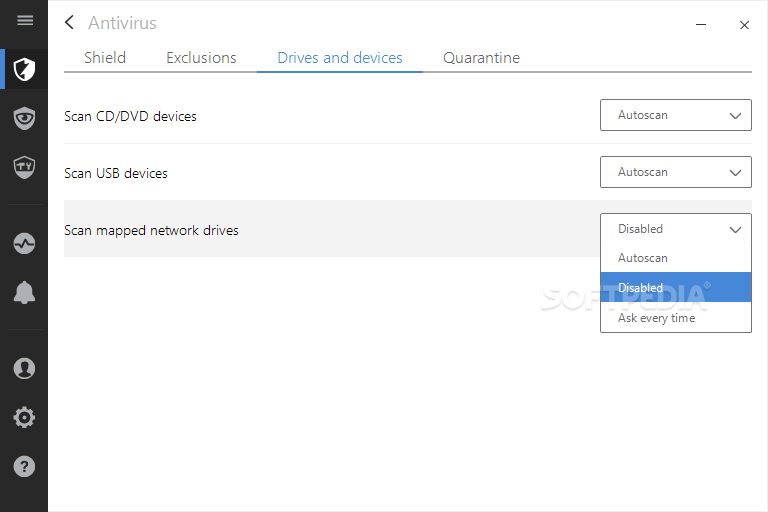Minimize the Antivirus window
768x512 pixels.
click(701, 24)
